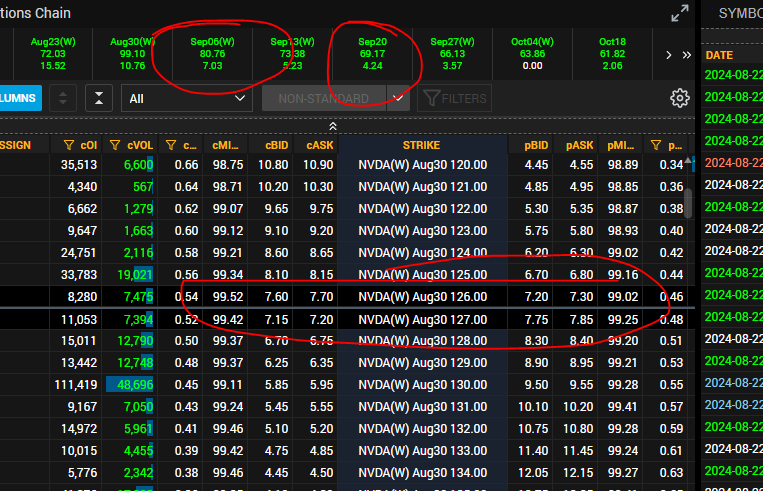
Task: Sort by the pMI... column header
Action: pos(620,145)
